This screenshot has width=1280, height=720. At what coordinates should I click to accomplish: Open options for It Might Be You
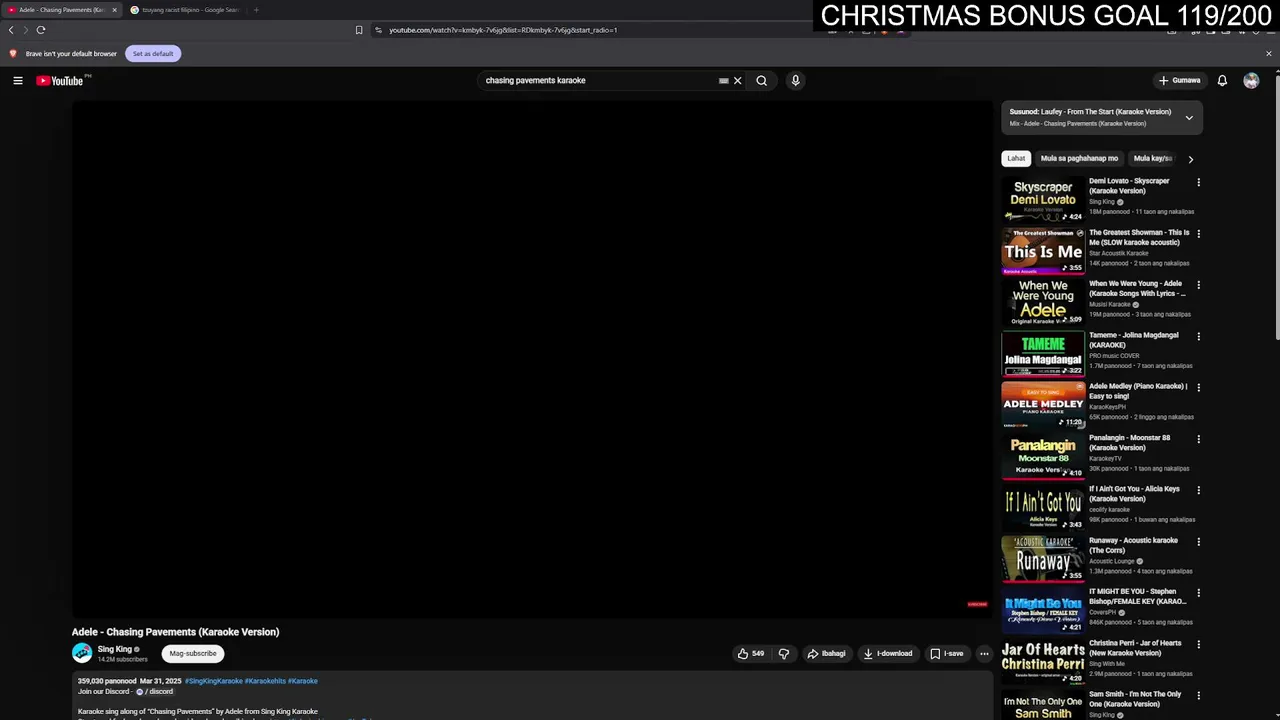click(1198, 593)
